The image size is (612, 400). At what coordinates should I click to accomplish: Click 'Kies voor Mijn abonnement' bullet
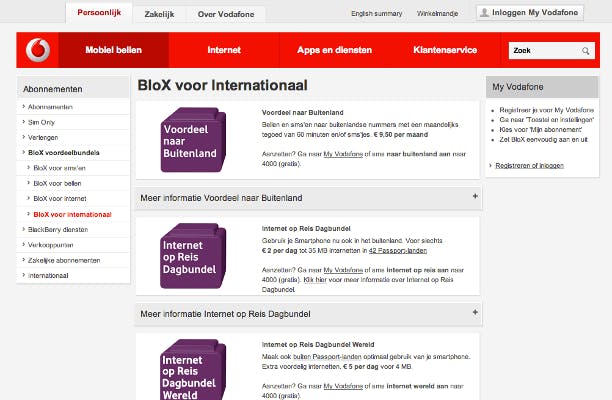tap(541, 130)
